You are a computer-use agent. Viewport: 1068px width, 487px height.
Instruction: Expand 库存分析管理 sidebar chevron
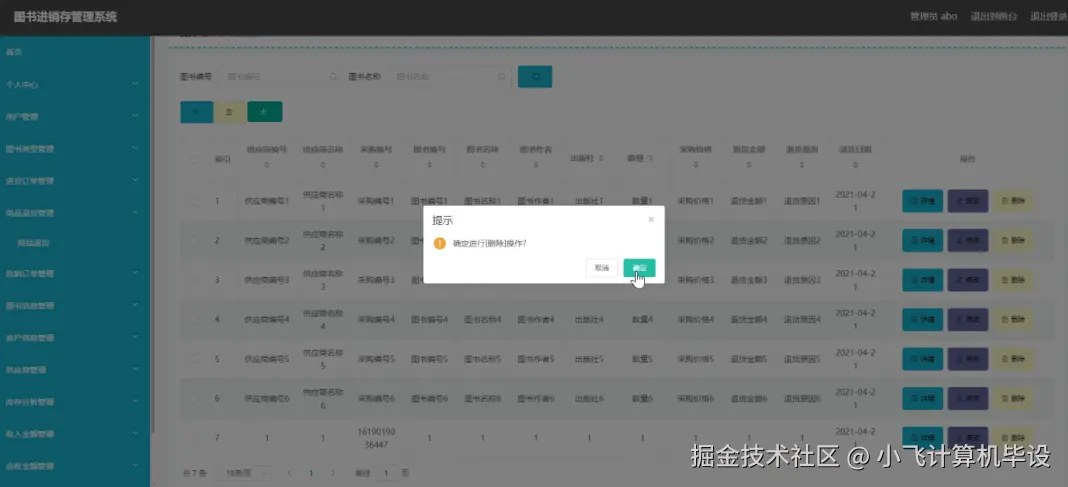pos(135,401)
